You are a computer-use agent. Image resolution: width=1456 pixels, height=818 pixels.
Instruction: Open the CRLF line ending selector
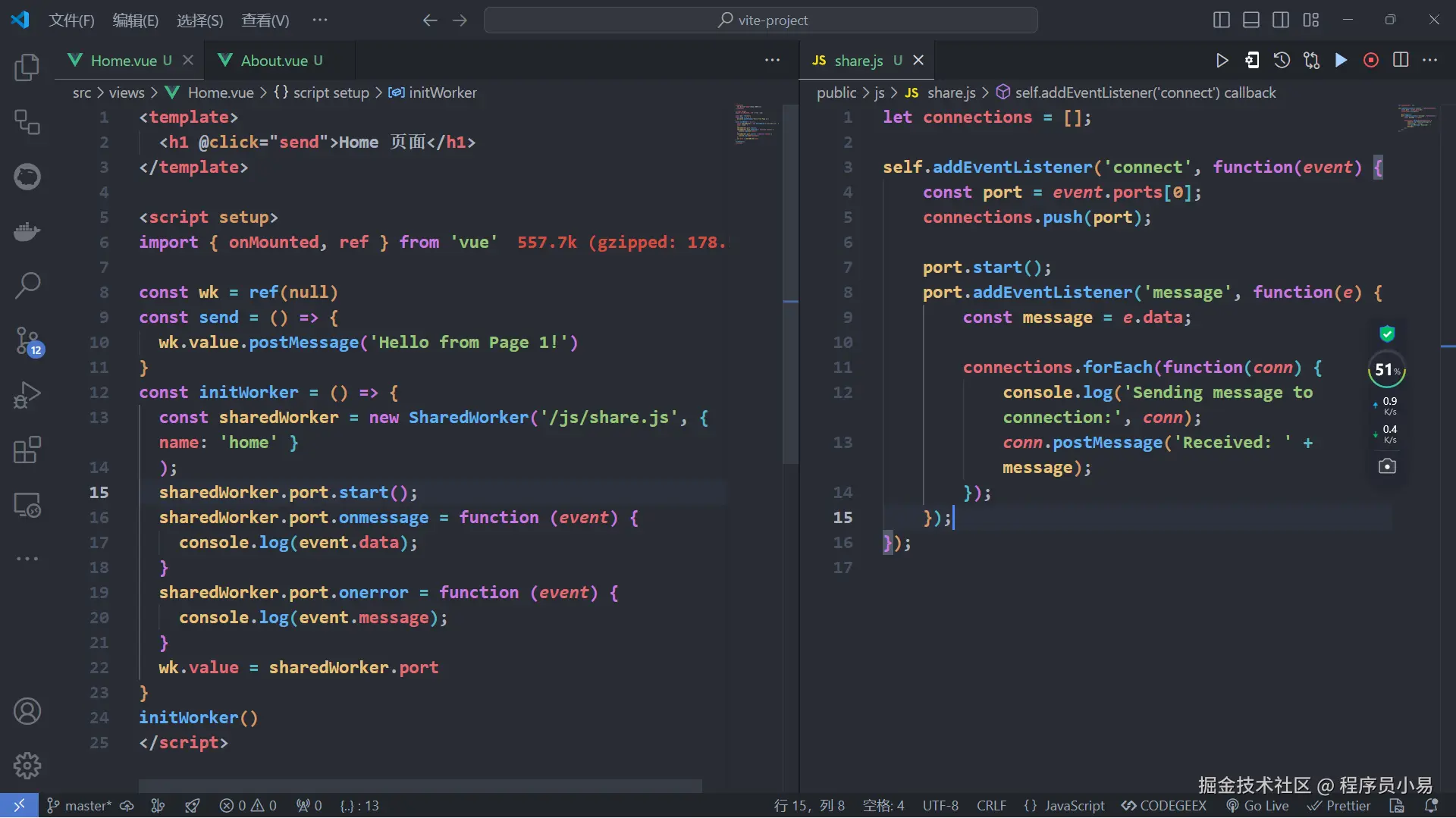pos(991,806)
